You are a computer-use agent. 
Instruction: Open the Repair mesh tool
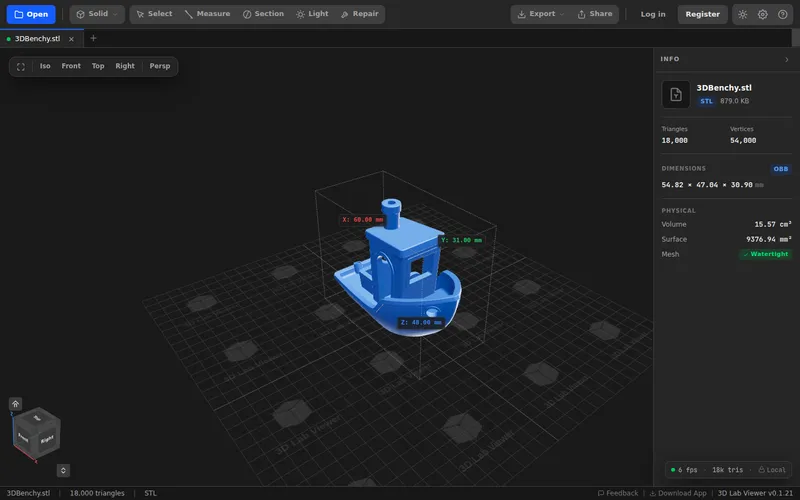[360, 14]
